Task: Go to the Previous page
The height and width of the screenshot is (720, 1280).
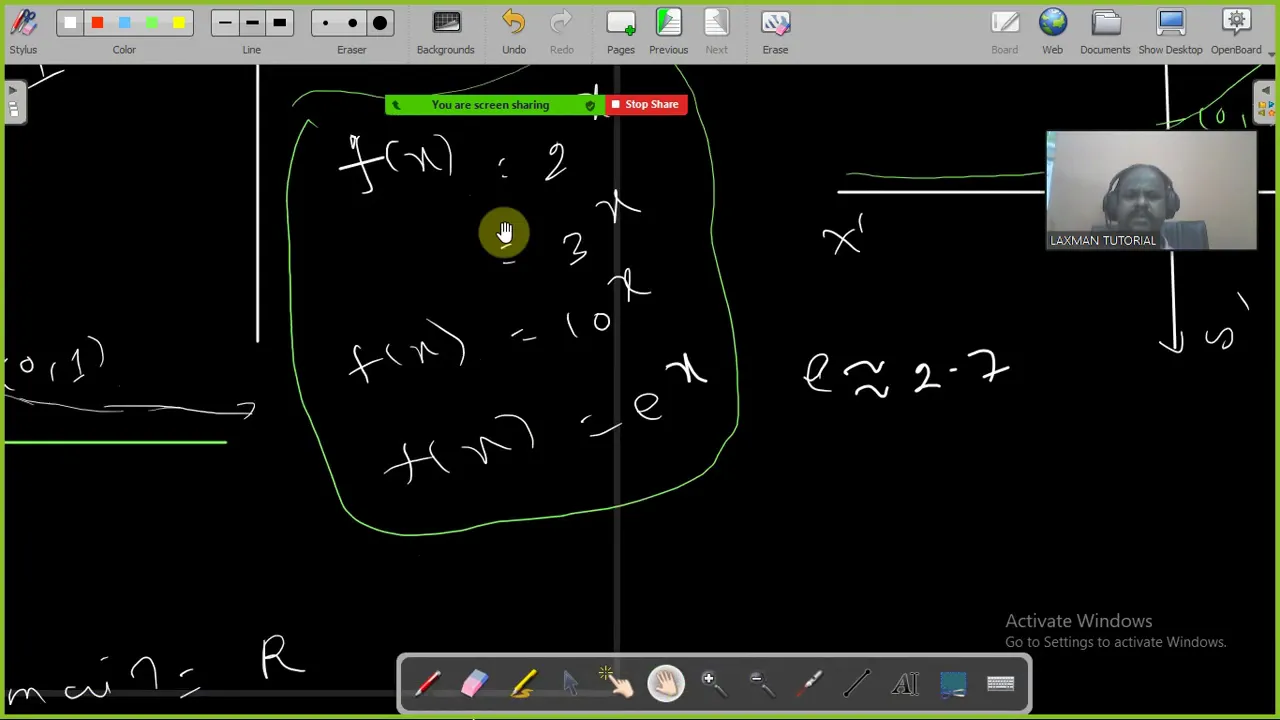Action: (x=668, y=31)
